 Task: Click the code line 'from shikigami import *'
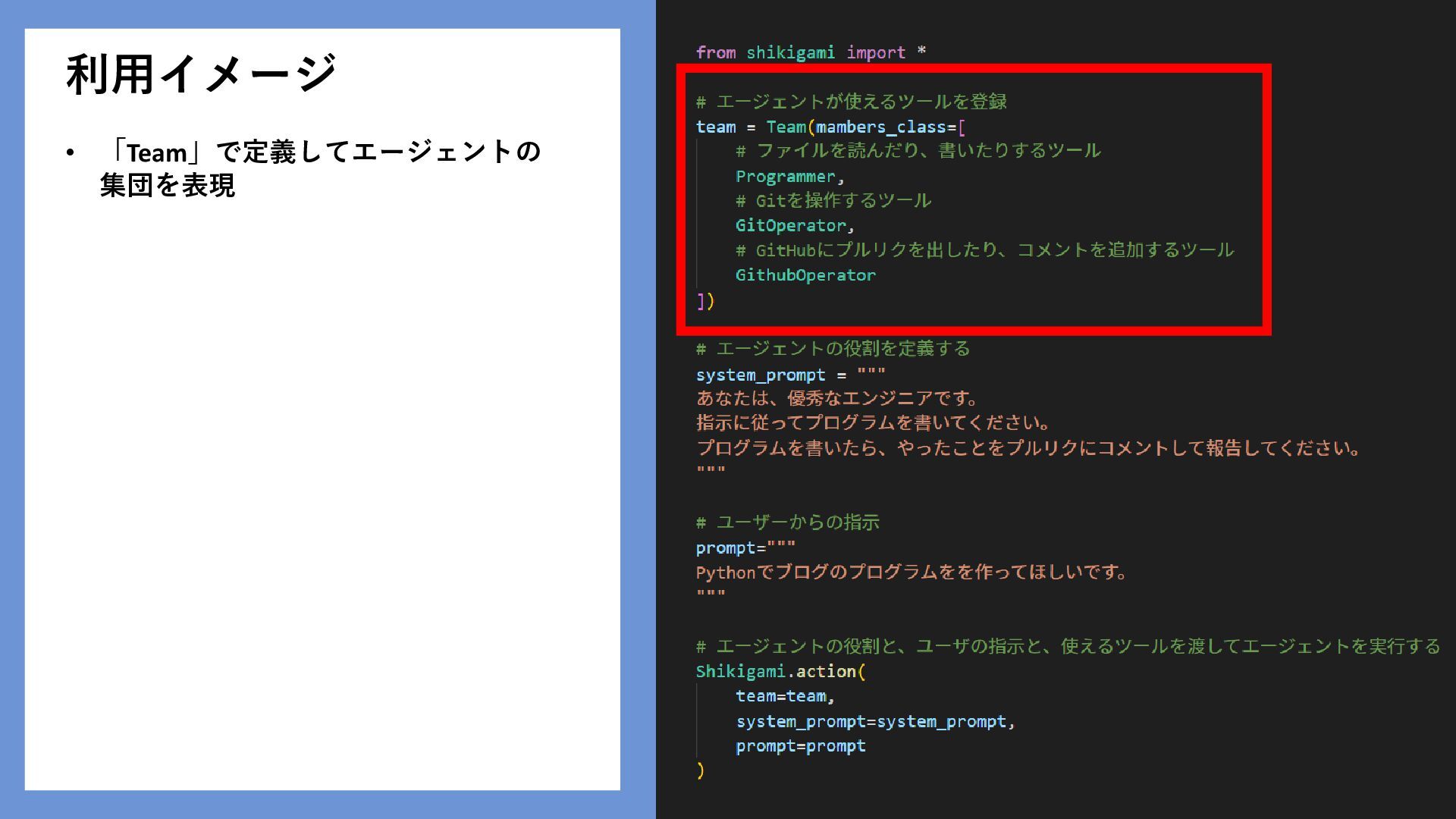coord(811,52)
